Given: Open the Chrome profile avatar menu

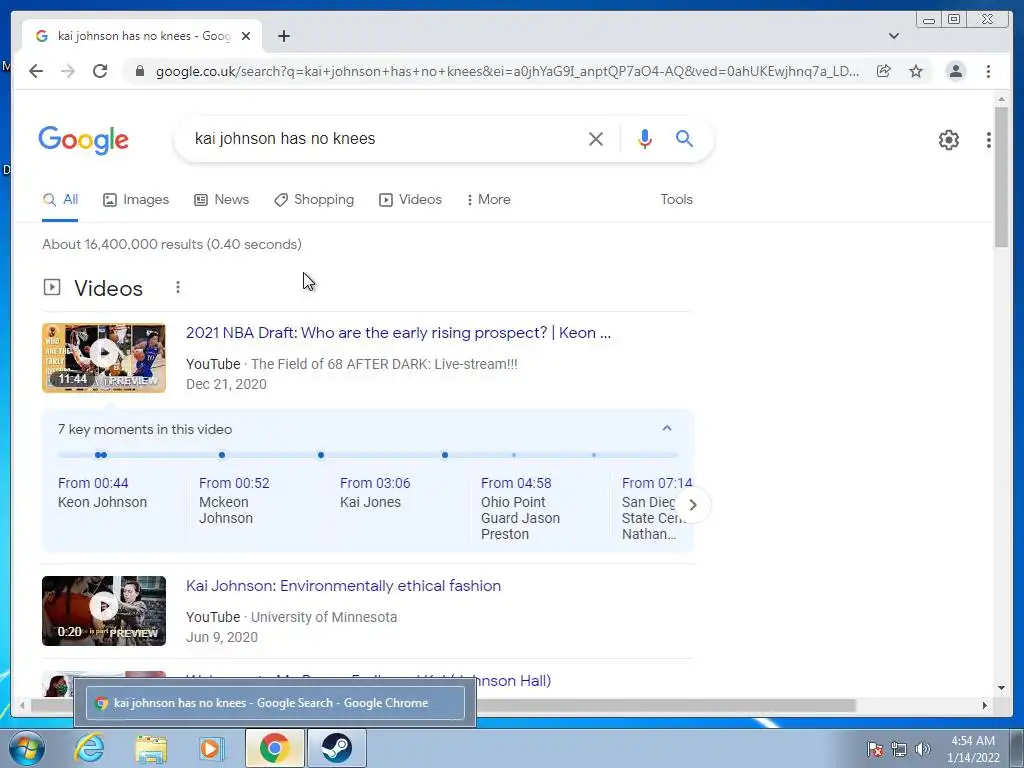Looking at the screenshot, I should point(955,71).
